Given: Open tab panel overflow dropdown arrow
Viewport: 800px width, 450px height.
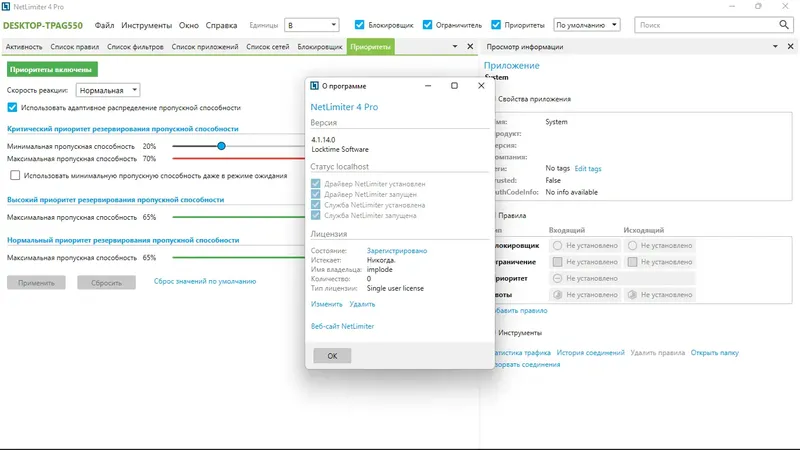Looking at the screenshot, I should coord(455,46).
